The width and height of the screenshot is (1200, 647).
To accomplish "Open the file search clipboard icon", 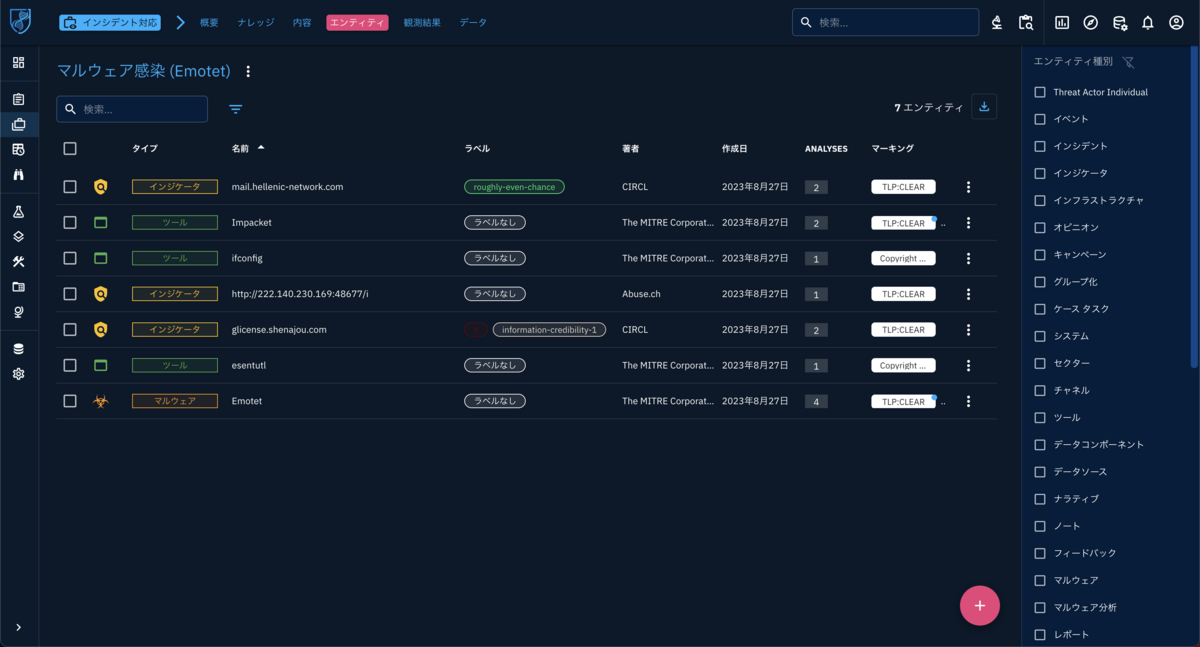I will (1025, 22).
